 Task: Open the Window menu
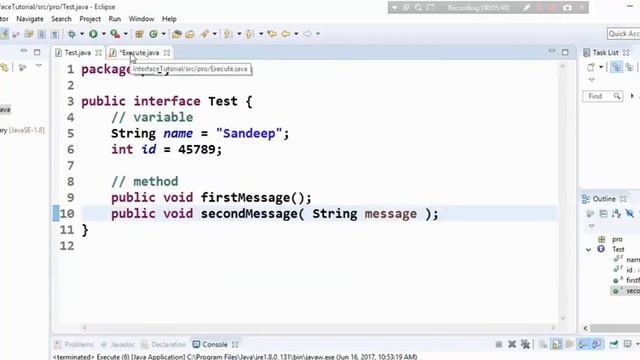coord(141,19)
